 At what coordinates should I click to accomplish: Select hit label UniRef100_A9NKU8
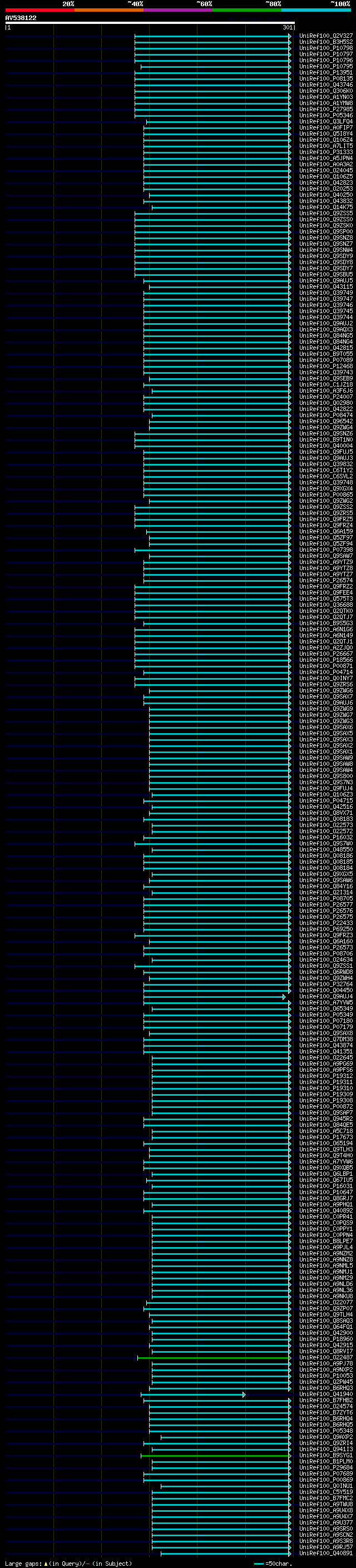click(326, 1296)
